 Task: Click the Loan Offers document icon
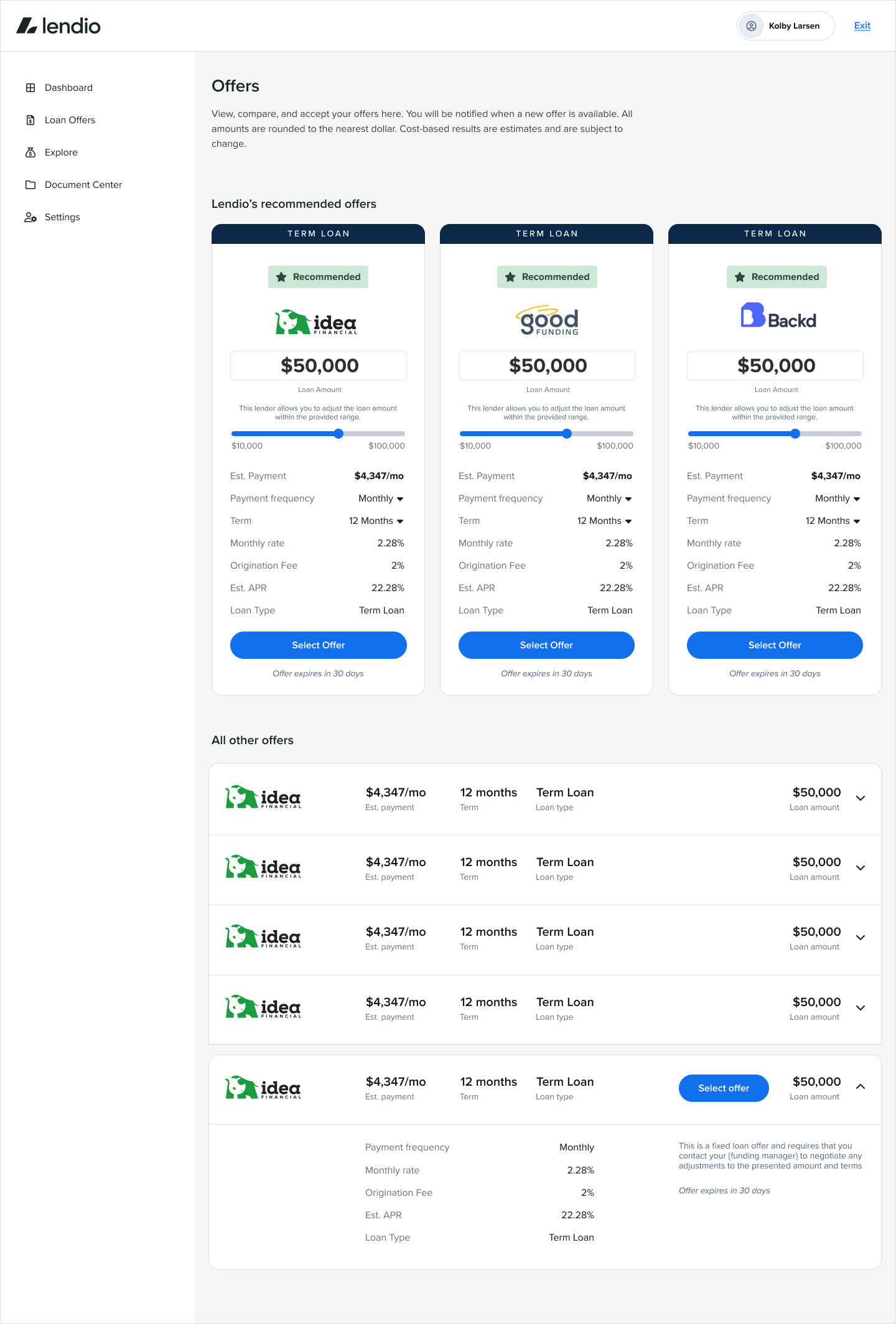pyautogui.click(x=30, y=120)
